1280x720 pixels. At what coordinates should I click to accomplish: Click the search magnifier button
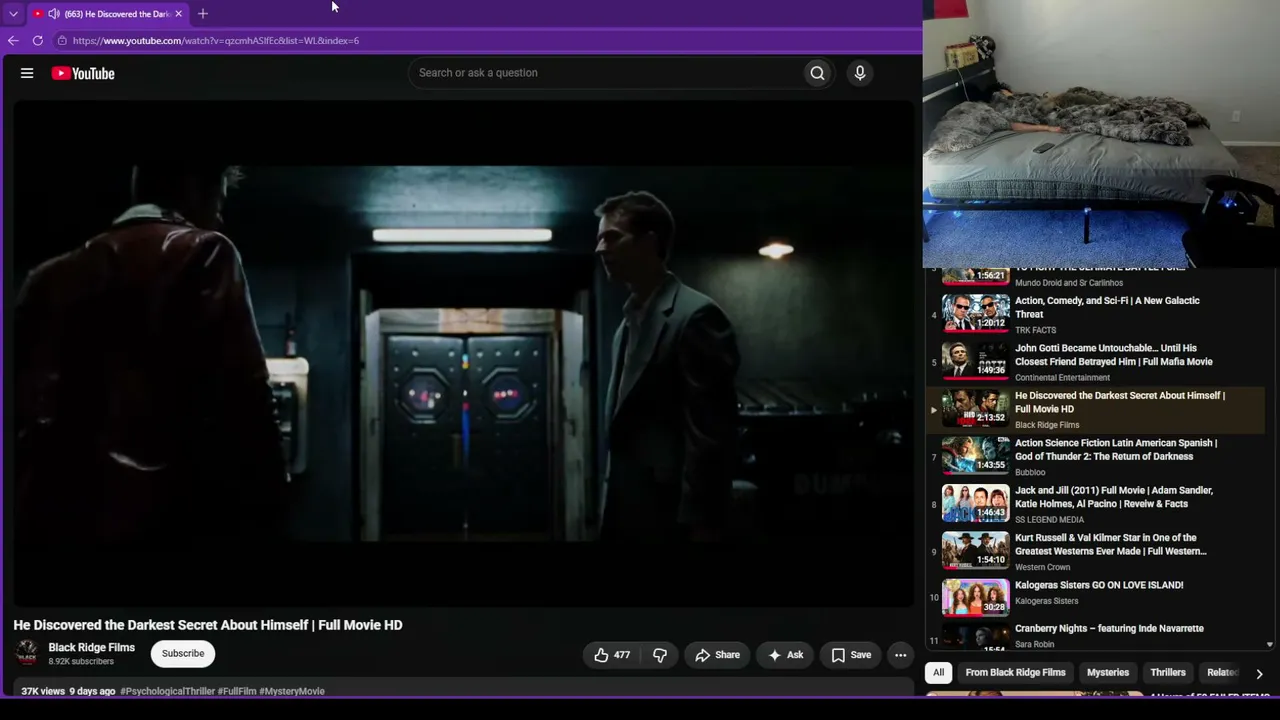817,73
